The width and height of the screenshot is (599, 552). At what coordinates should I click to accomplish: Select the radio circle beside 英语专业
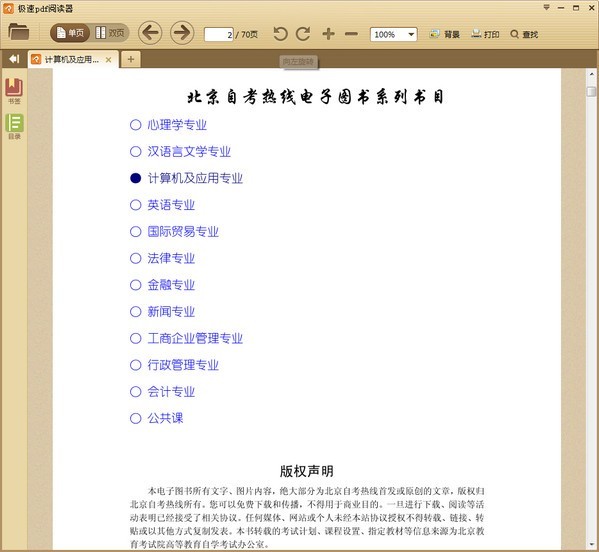136,205
